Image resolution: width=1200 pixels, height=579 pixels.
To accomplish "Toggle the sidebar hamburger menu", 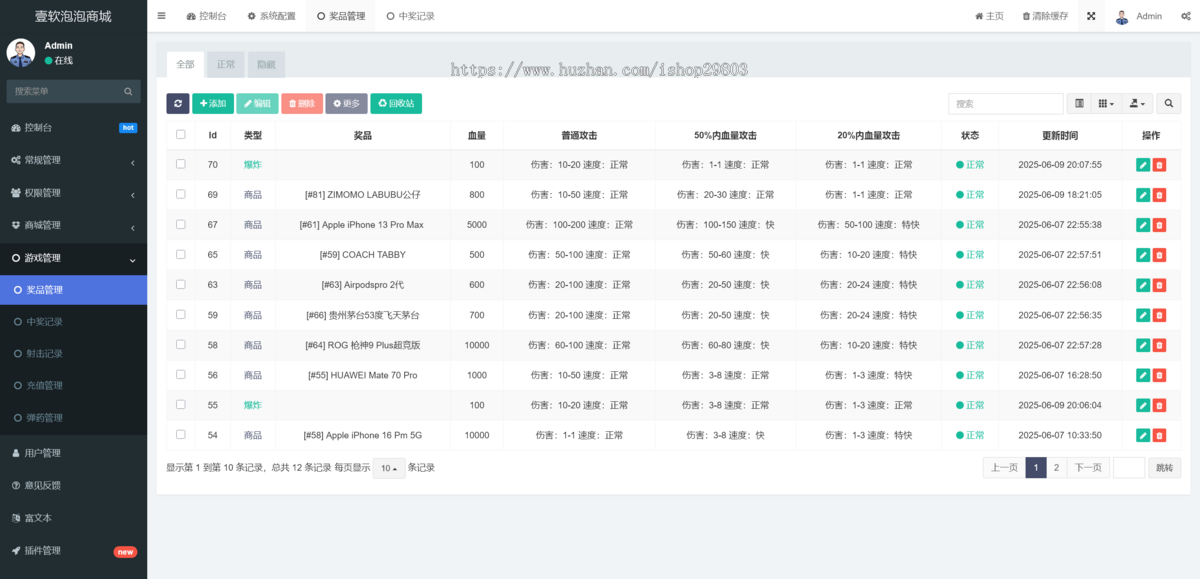I will click(162, 16).
